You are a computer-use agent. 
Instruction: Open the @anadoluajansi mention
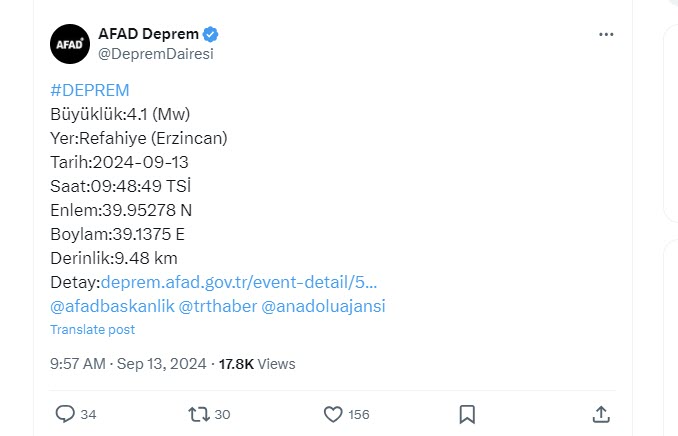point(323,306)
